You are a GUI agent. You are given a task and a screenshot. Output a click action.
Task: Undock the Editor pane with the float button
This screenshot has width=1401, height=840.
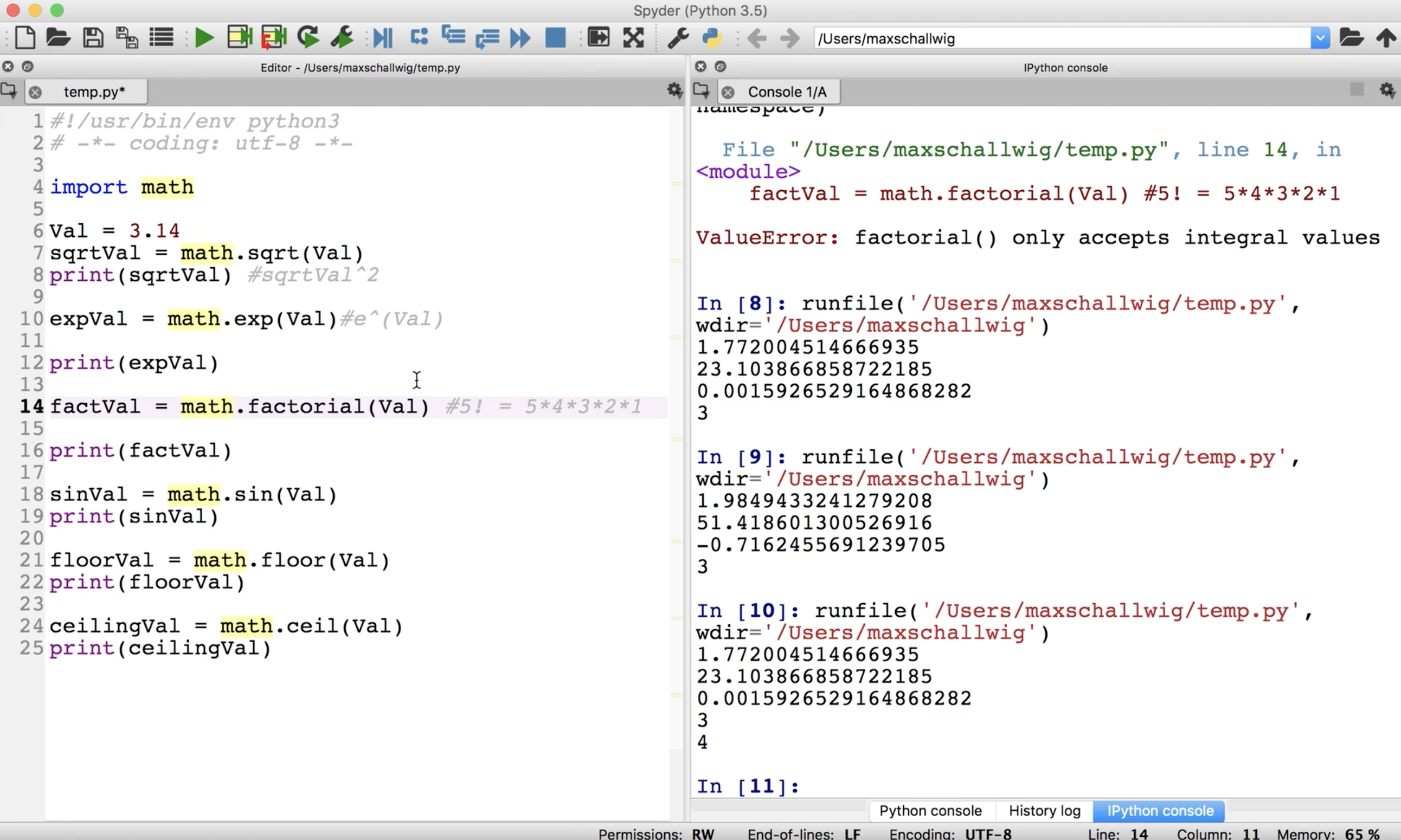(x=27, y=67)
